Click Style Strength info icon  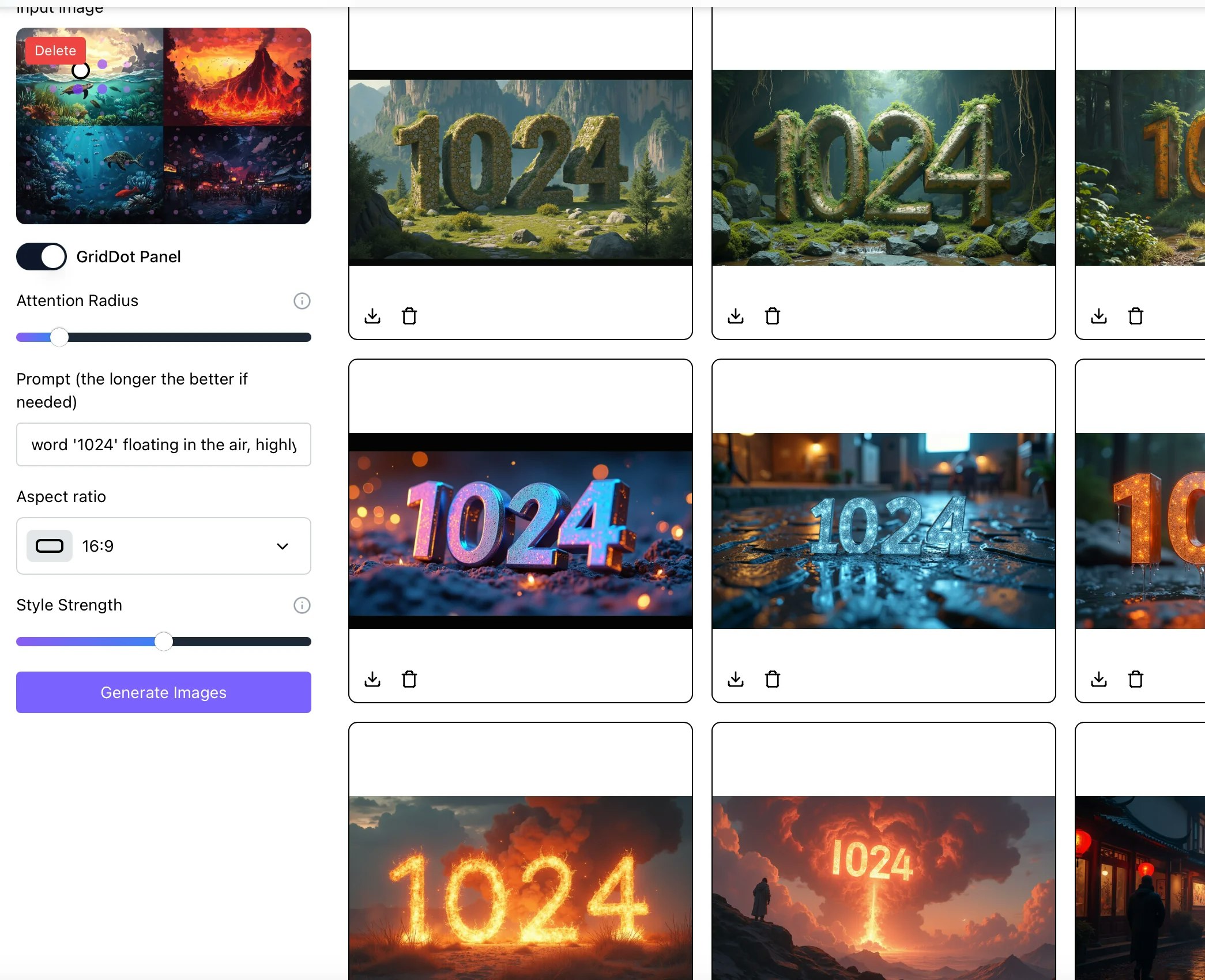coord(302,605)
